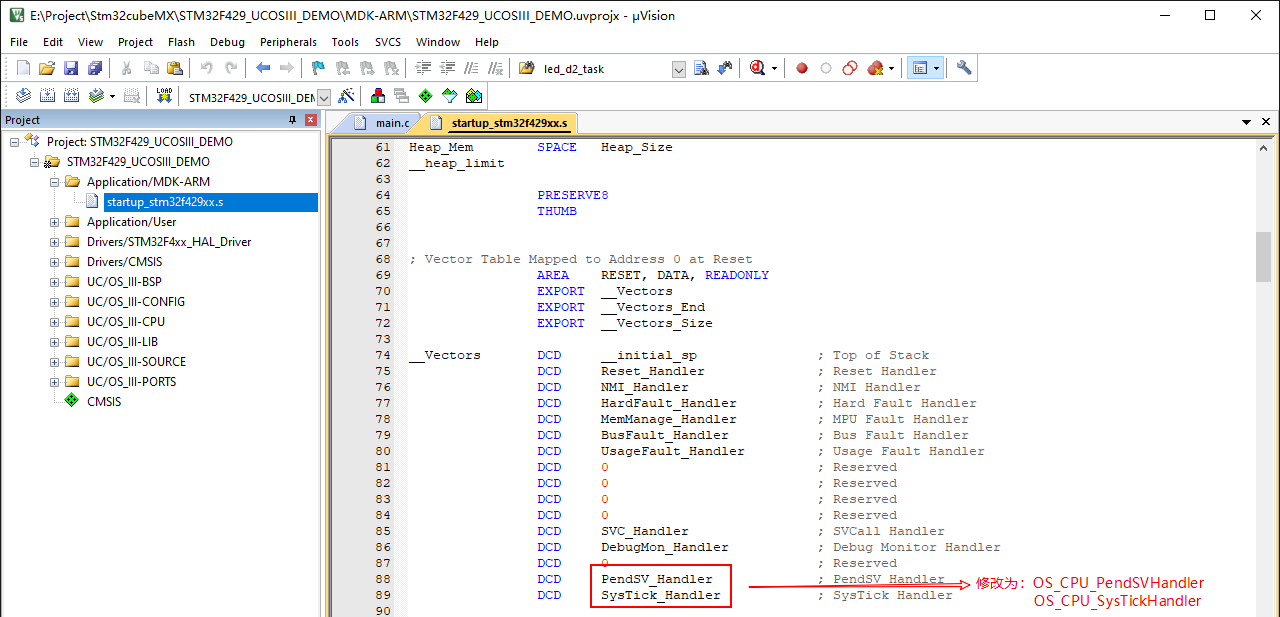This screenshot has height=617, width=1280.
Task: Open the Peripherals menu
Action: [288, 42]
